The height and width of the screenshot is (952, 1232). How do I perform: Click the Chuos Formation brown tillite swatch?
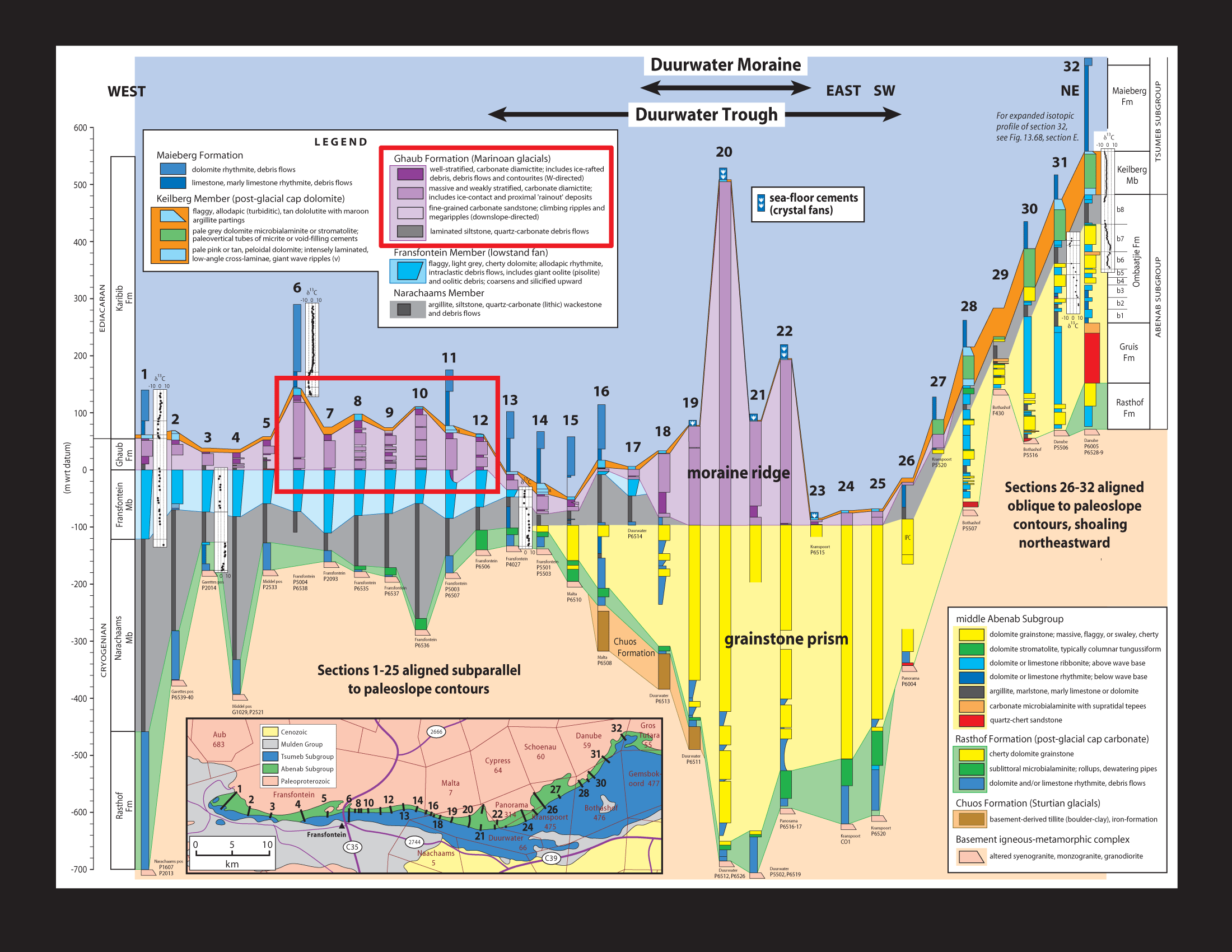pyautogui.click(x=971, y=819)
